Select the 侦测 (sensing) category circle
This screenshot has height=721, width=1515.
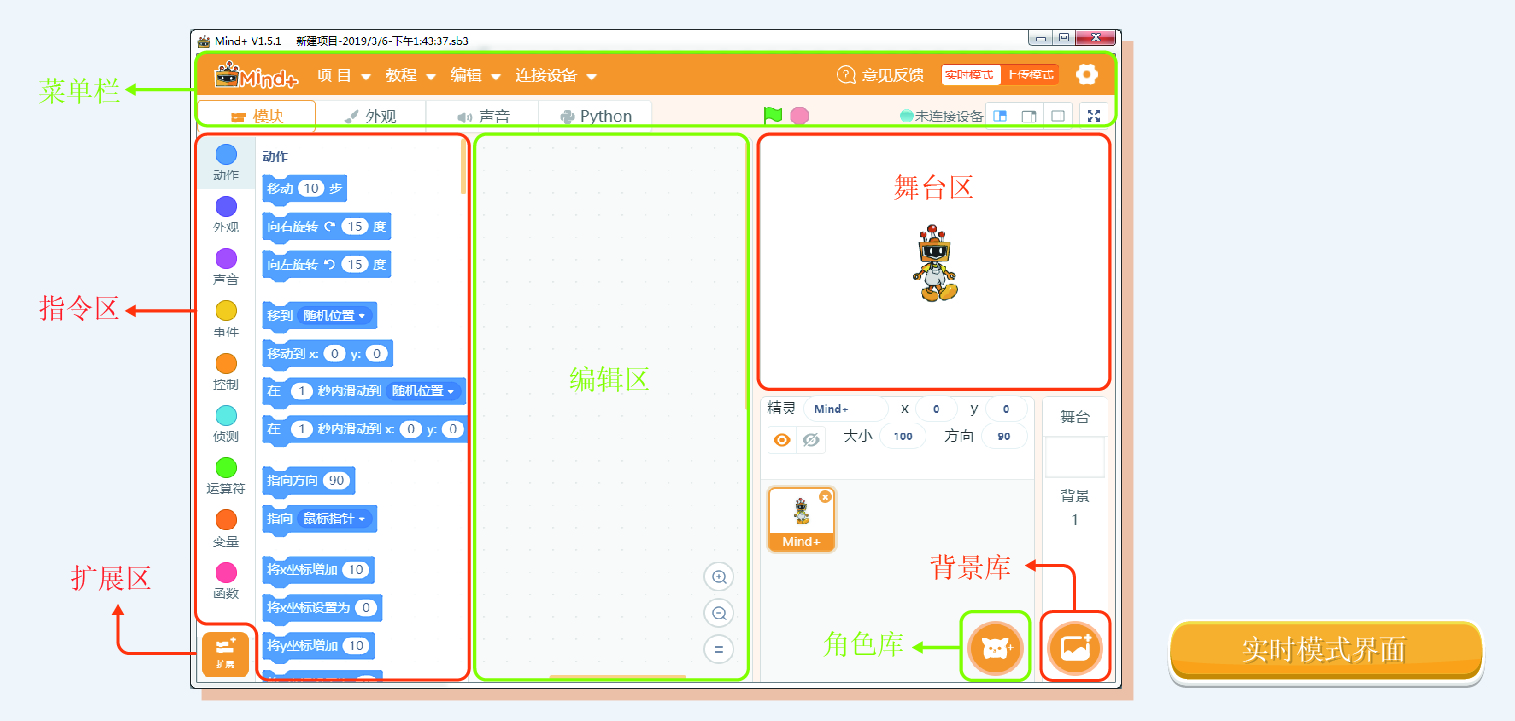pos(226,415)
